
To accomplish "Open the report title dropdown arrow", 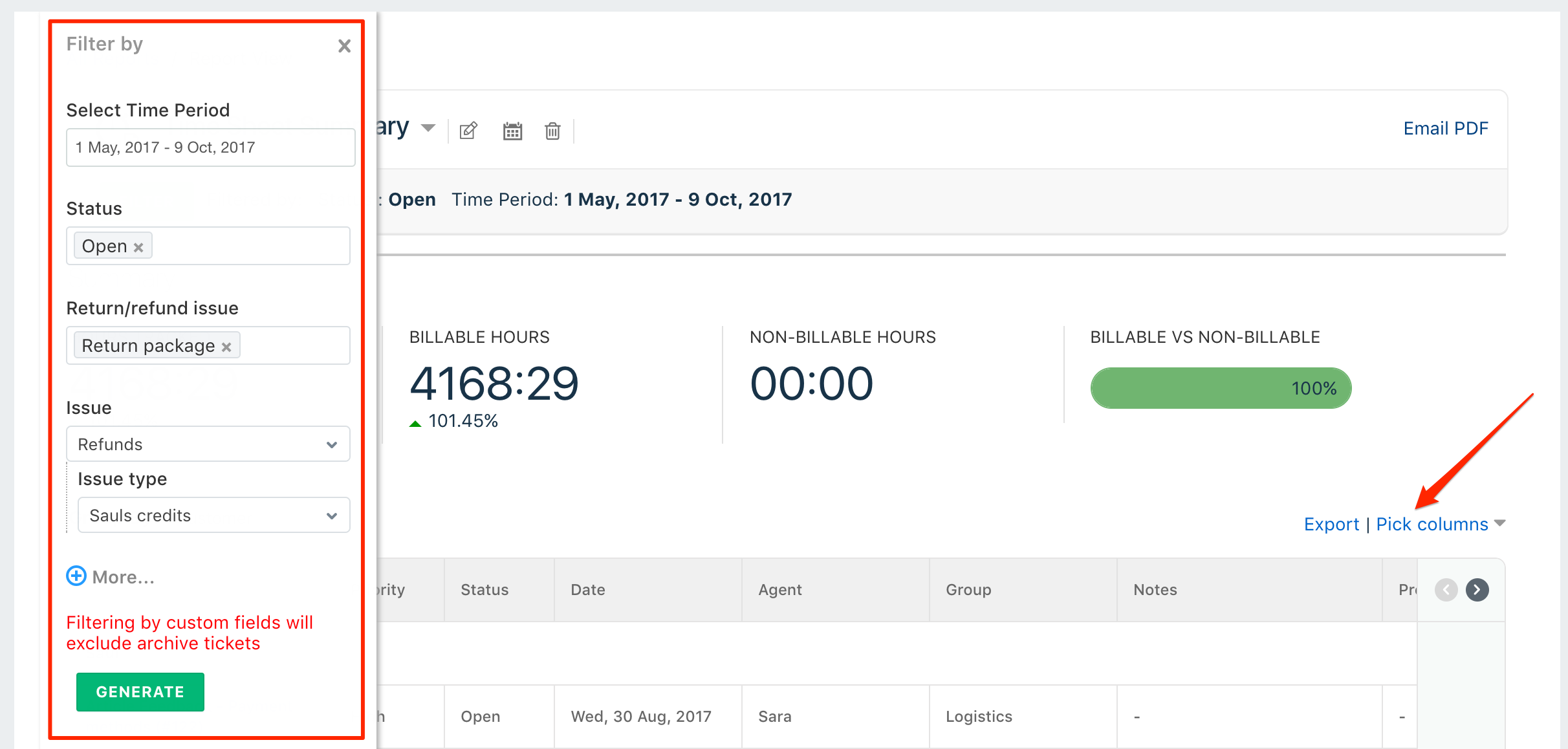I will click(x=428, y=127).
